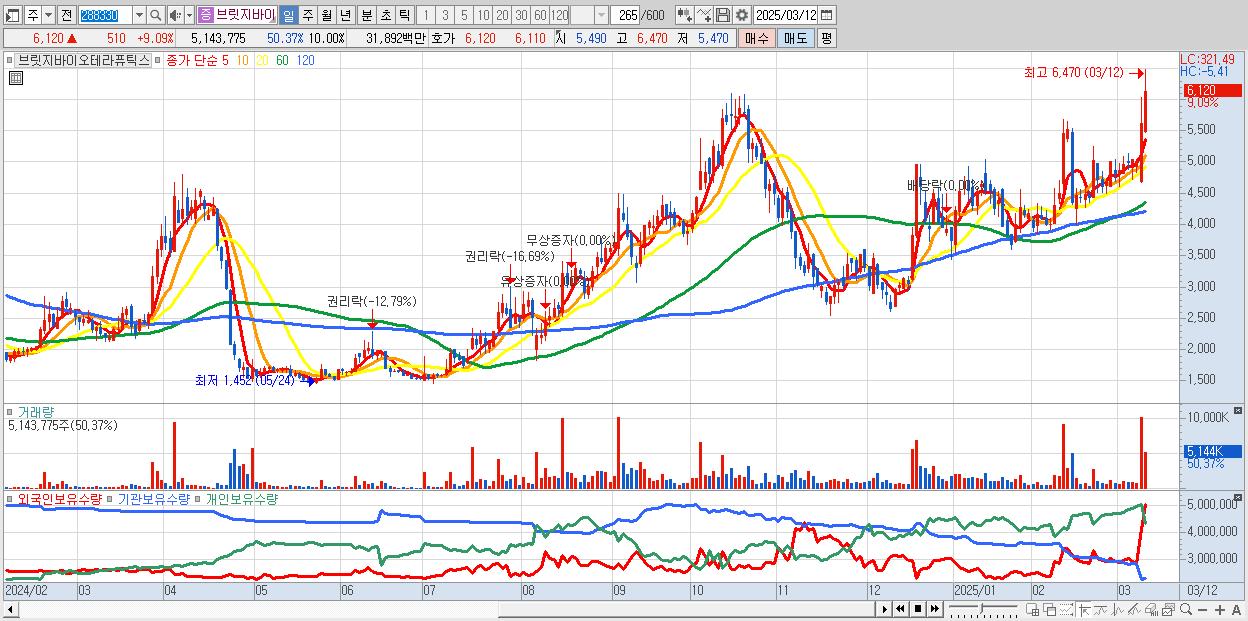Open the calendar date picker icon
Screen dimensions: 1248x621
pos(826,16)
